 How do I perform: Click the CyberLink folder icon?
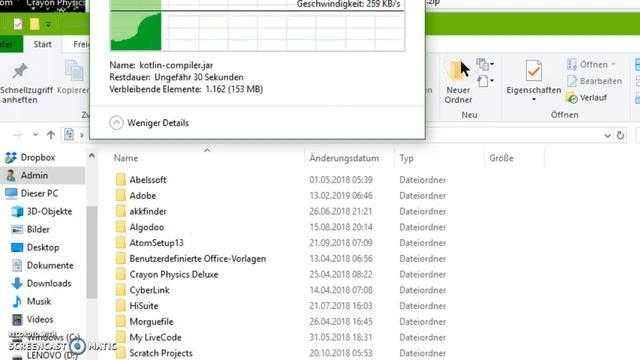pyautogui.click(x=120, y=290)
